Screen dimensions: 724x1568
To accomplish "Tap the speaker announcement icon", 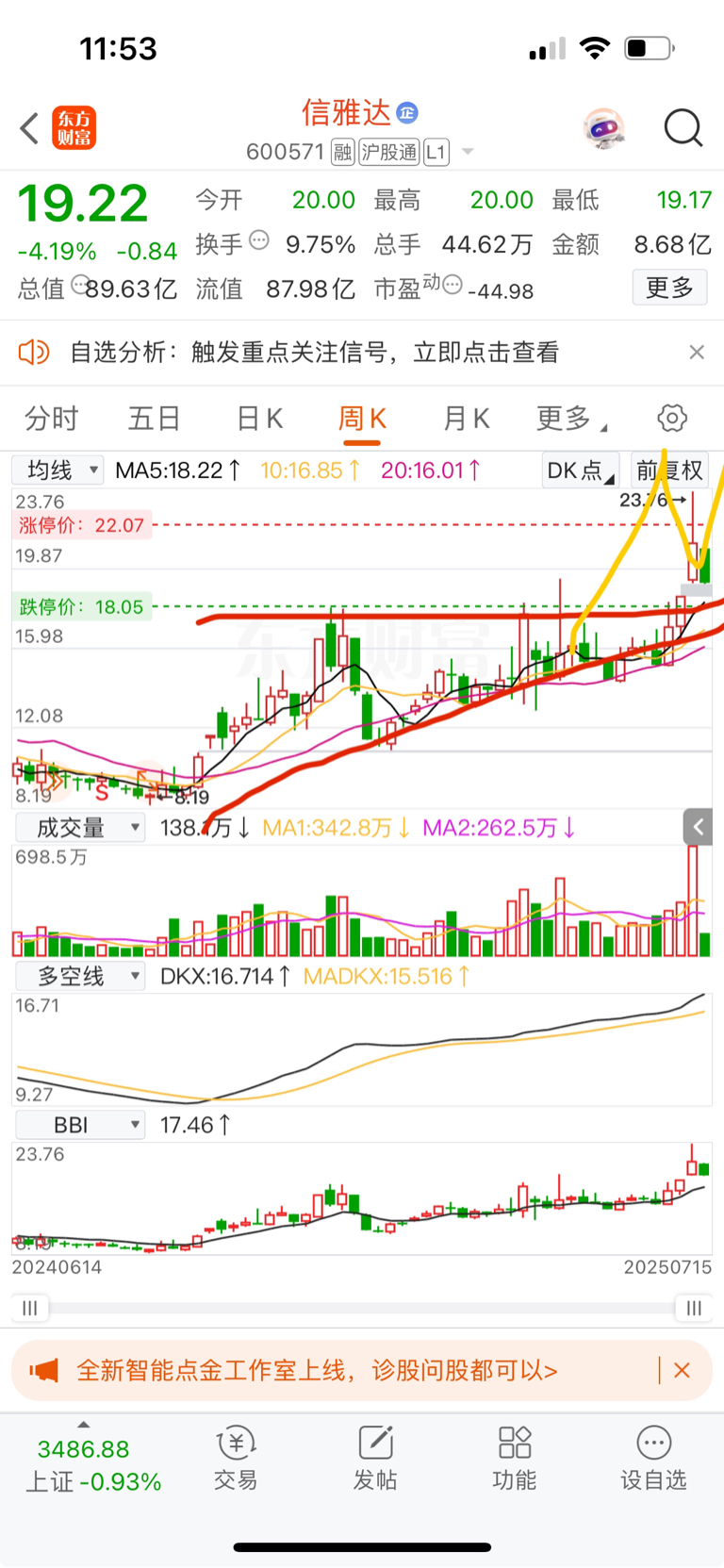I will (x=34, y=352).
